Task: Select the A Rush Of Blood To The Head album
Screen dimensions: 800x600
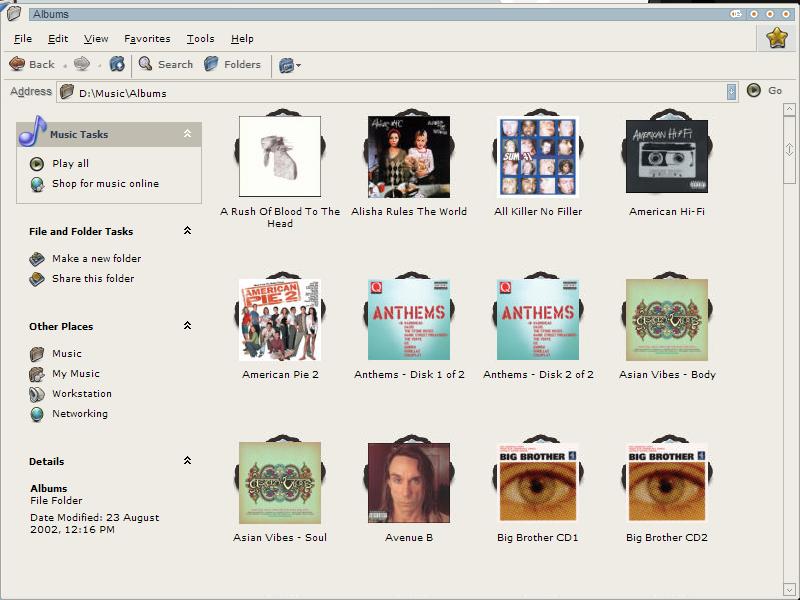Action: (x=280, y=157)
